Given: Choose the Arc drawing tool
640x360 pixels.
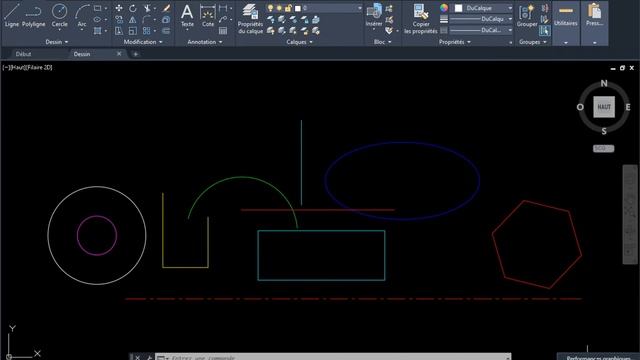Looking at the screenshot, I should click(x=82, y=16).
